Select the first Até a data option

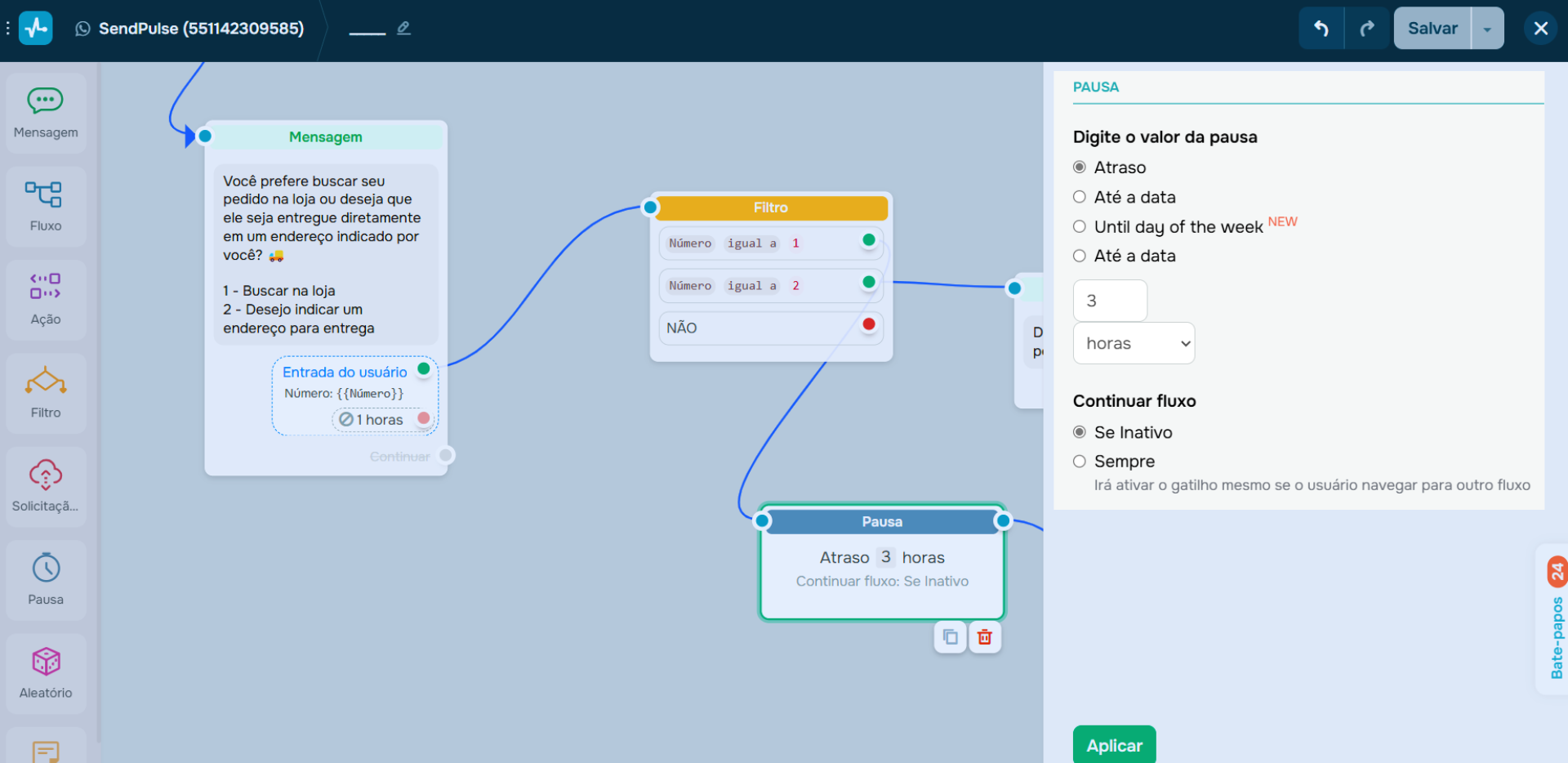click(x=1080, y=197)
